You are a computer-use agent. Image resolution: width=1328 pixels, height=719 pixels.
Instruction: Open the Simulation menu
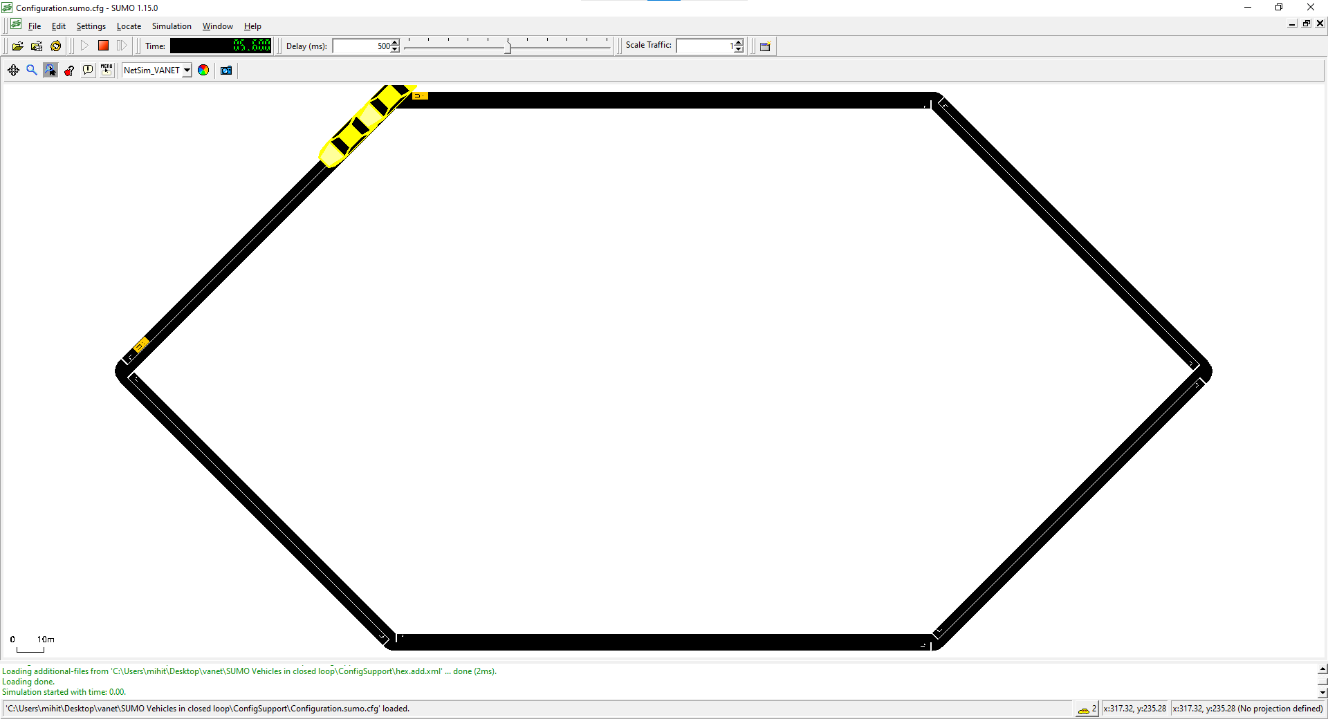pyautogui.click(x=171, y=26)
